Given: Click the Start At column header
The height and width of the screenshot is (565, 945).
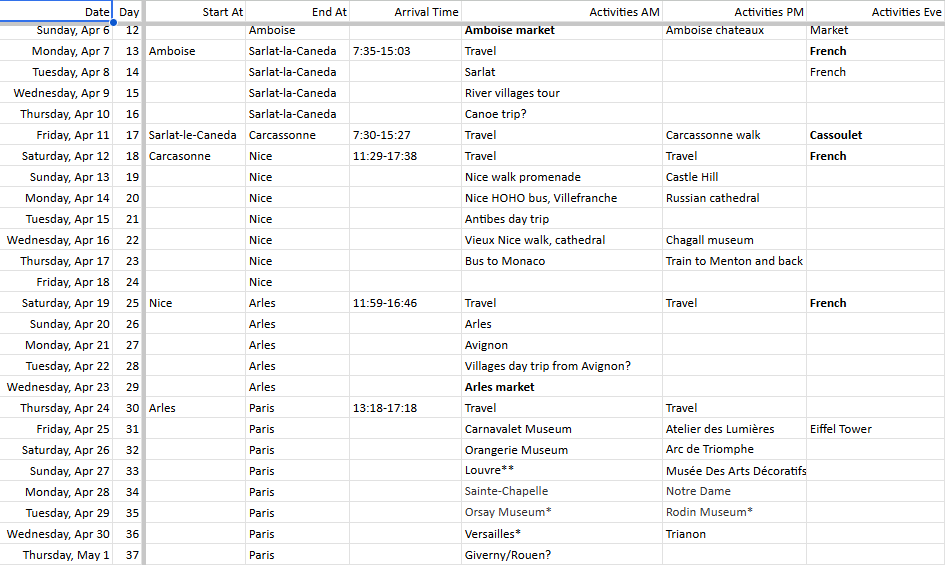Looking at the screenshot, I should click(x=196, y=11).
